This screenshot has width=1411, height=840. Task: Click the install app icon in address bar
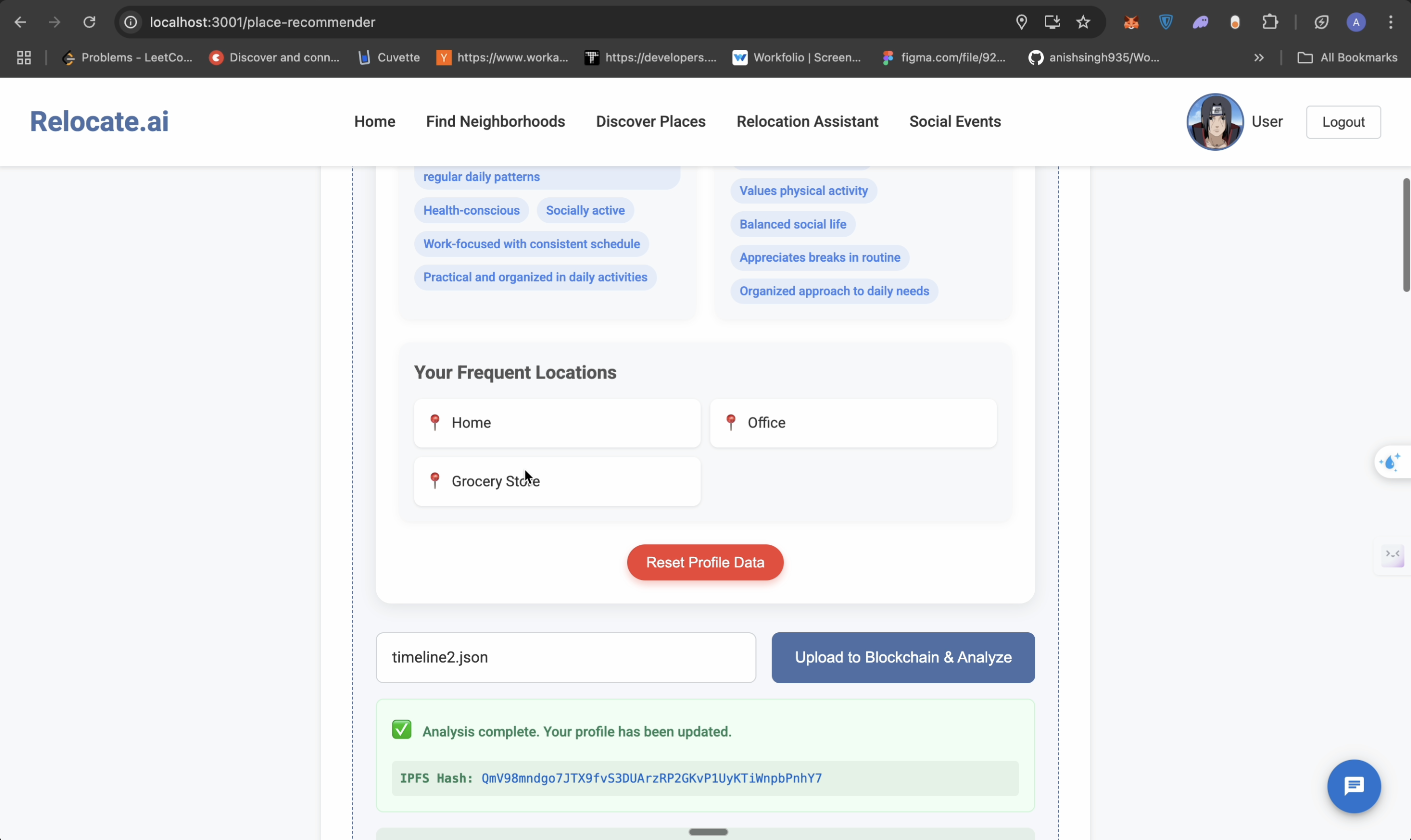1052,22
